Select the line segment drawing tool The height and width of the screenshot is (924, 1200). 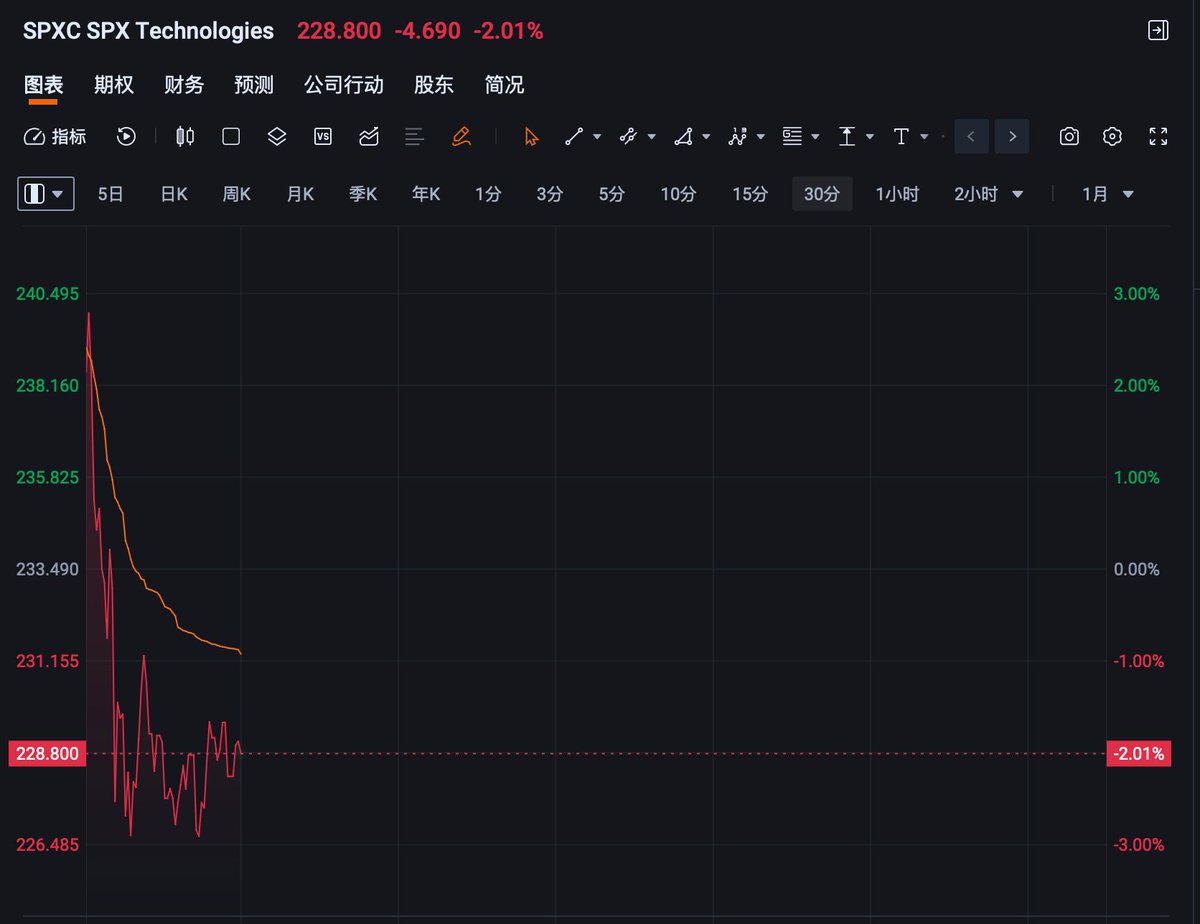[x=574, y=137]
